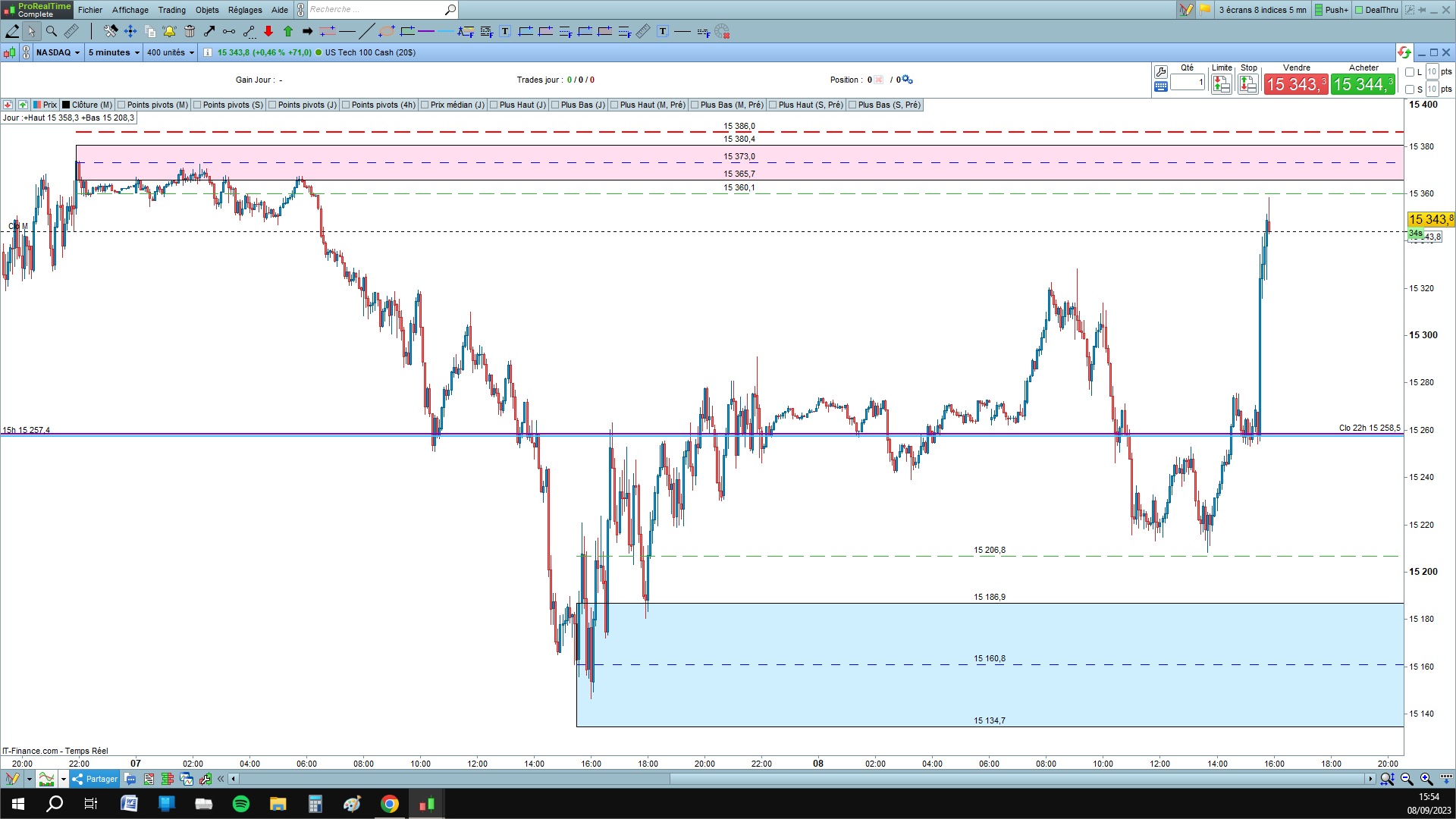Open the Affichage menu
The height and width of the screenshot is (819, 1456).
click(130, 10)
